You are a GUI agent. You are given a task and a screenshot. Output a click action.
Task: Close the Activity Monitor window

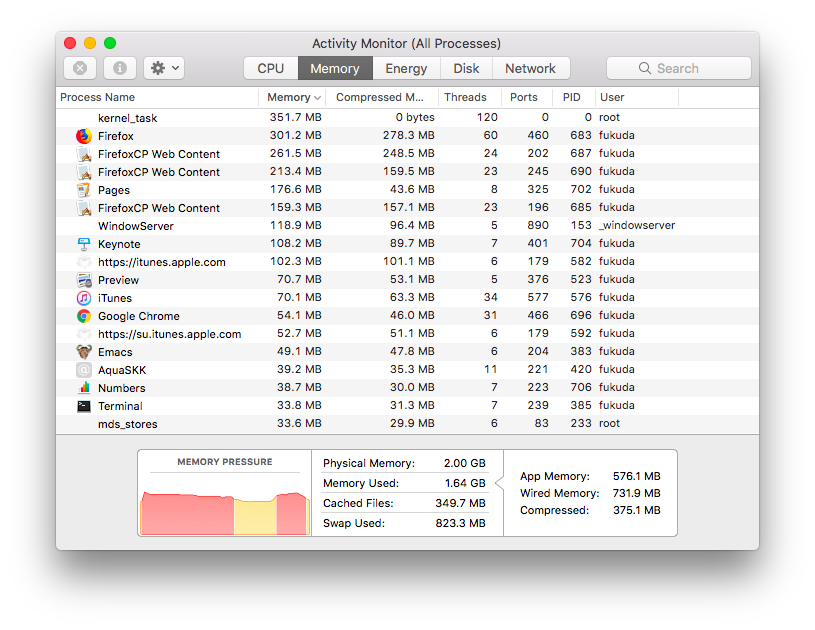pyautogui.click(x=70, y=43)
